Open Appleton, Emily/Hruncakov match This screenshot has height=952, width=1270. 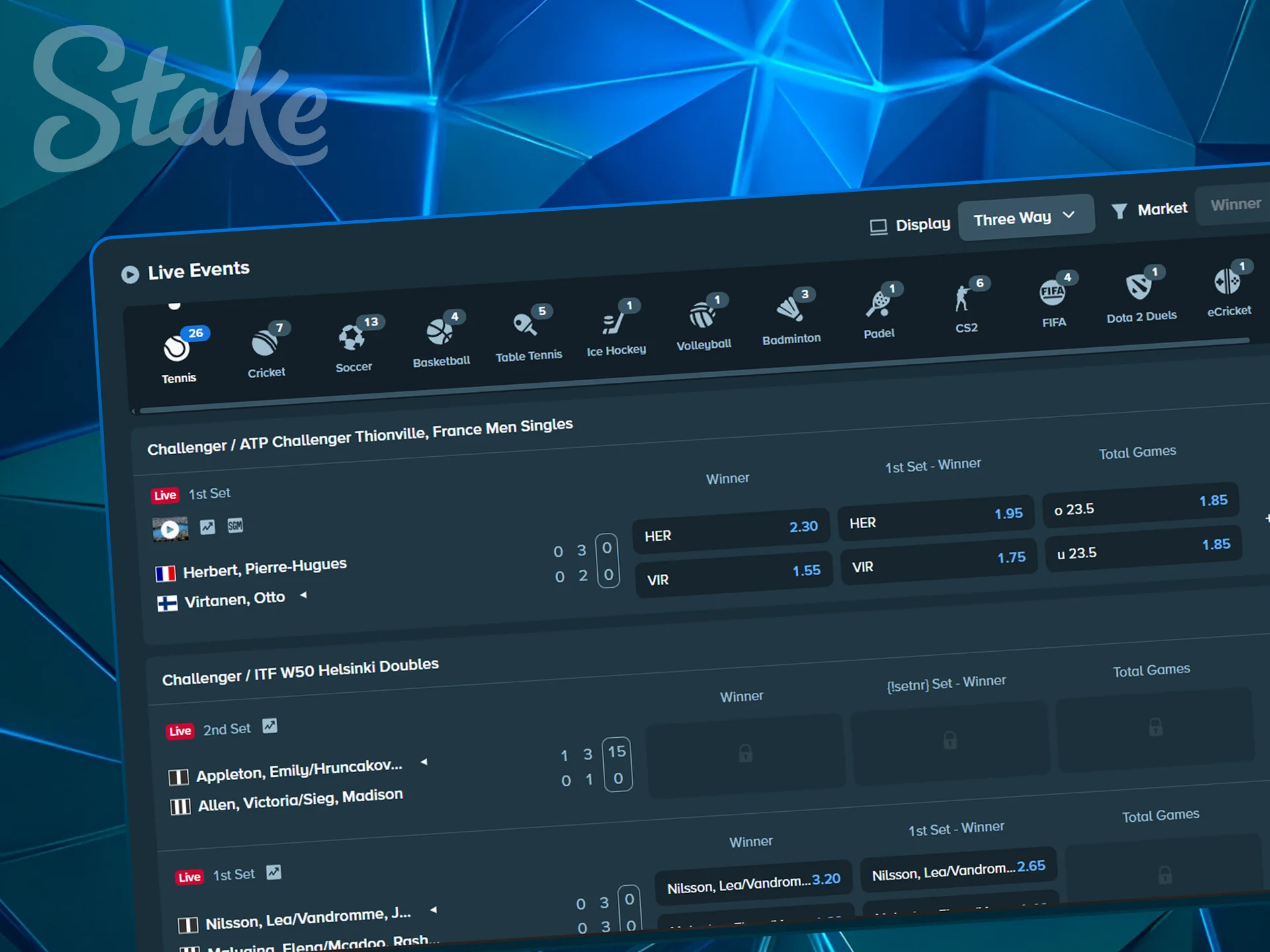click(299, 770)
